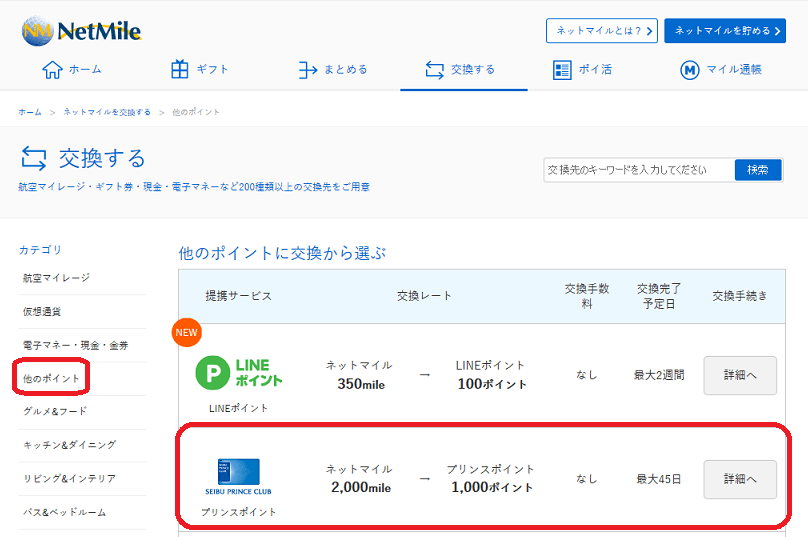Click ネットマイルを貯める button
Image resolution: width=808 pixels, height=537 pixels.
pos(725,31)
